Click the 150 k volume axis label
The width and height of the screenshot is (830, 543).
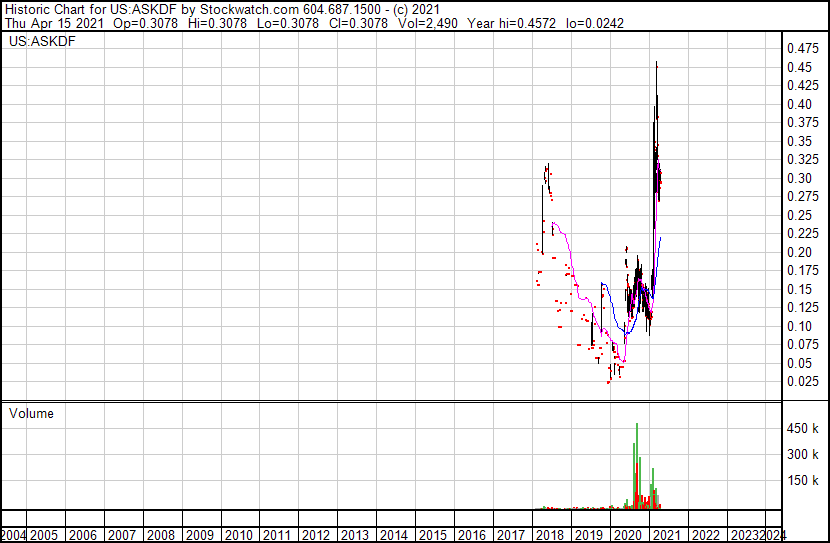(802, 481)
